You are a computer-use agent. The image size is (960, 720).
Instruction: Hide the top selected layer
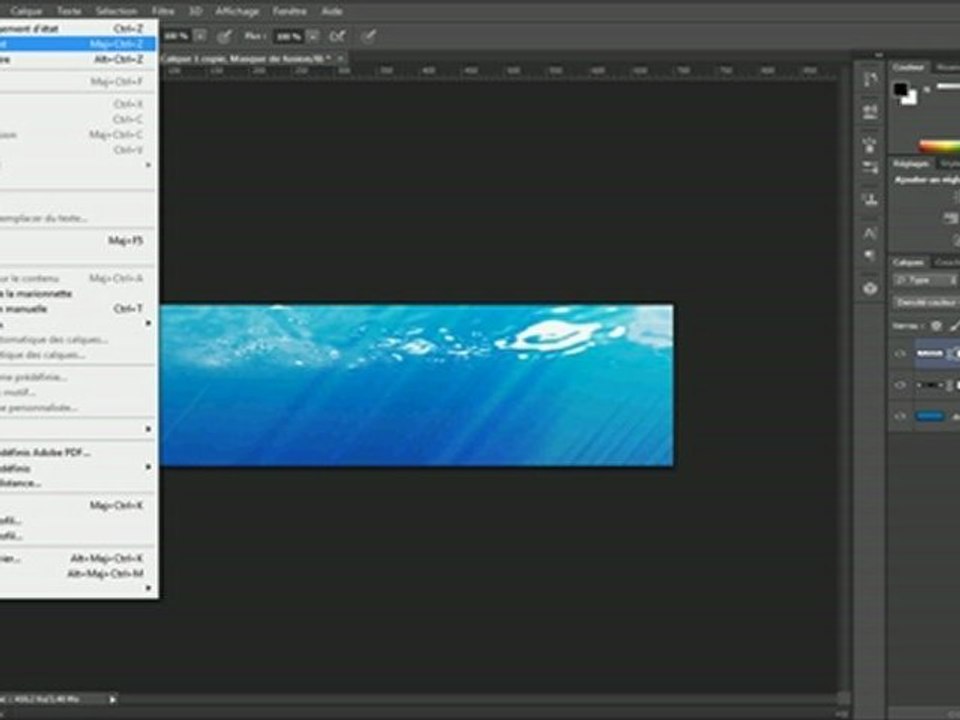coord(900,354)
